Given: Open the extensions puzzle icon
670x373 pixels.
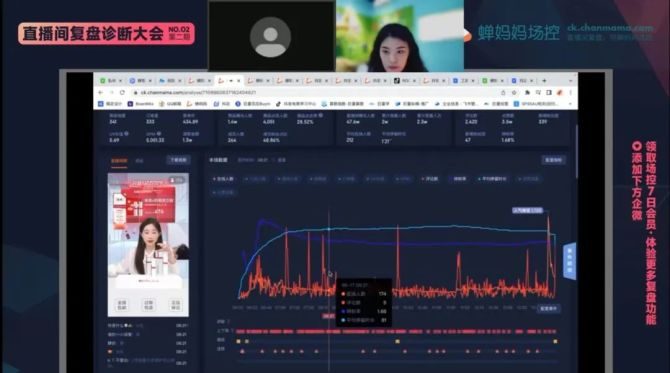Looking at the screenshot, I should coord(527,92).
